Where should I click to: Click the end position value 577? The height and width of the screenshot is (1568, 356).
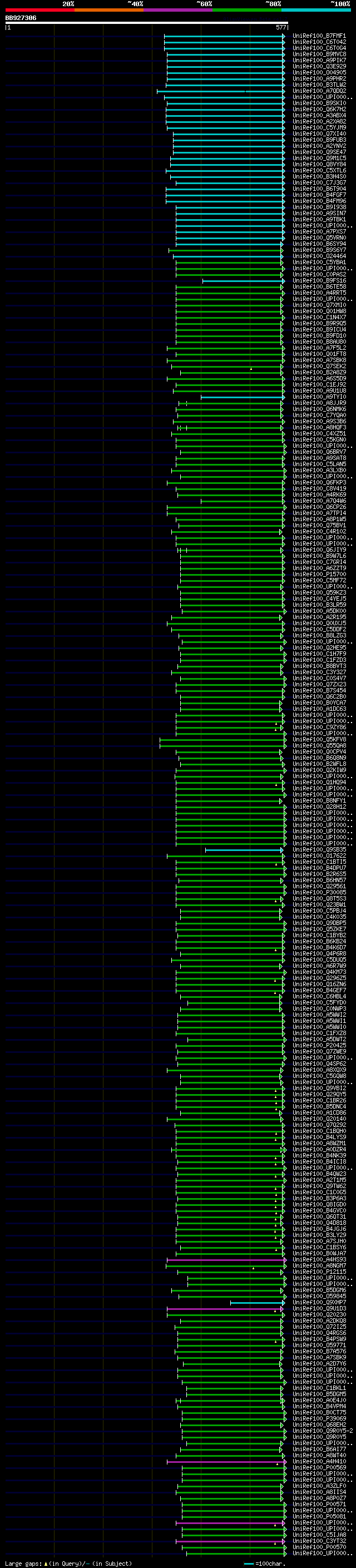point(281,27)
